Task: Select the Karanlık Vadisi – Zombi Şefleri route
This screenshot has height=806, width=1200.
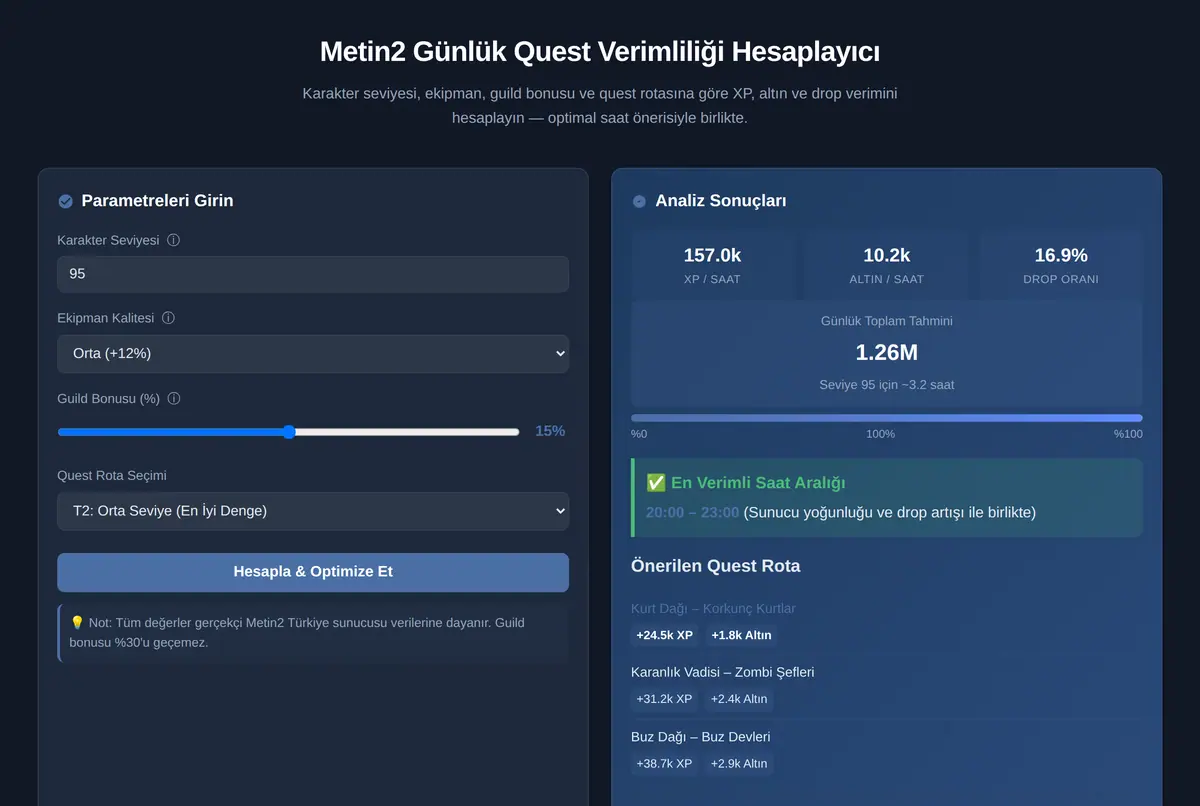Action: click(722, 672)
